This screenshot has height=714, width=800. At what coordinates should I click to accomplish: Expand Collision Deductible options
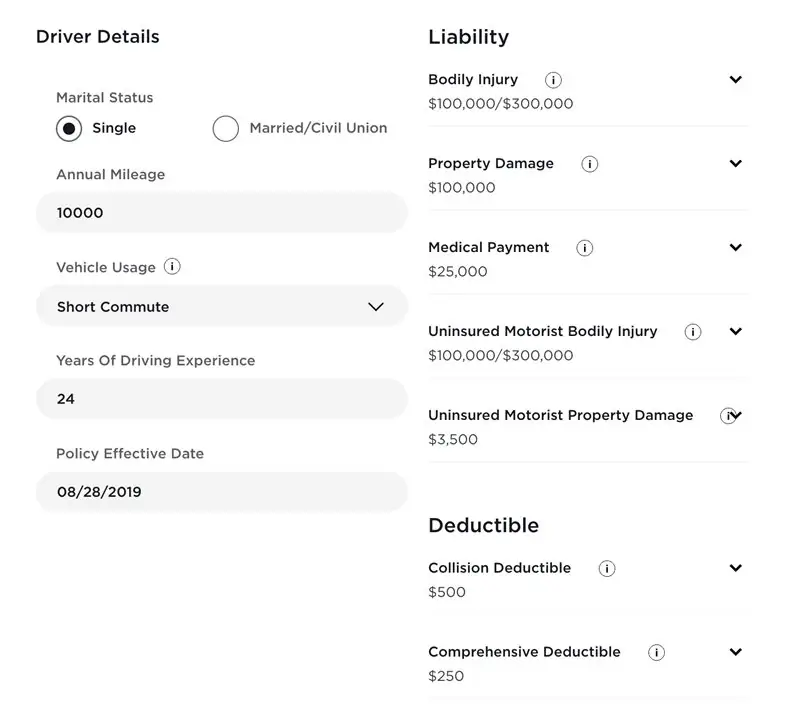(736, 568)
